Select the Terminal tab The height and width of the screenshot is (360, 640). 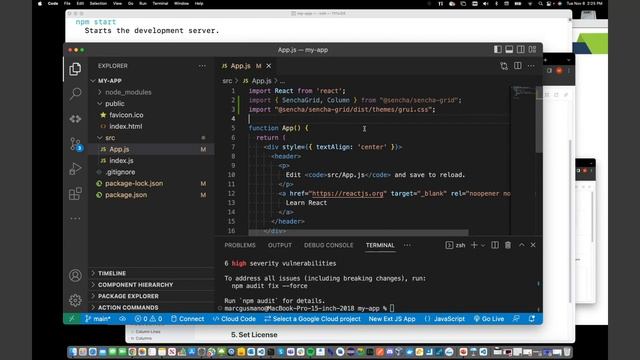pyautogui.click(x=380, y=245)
